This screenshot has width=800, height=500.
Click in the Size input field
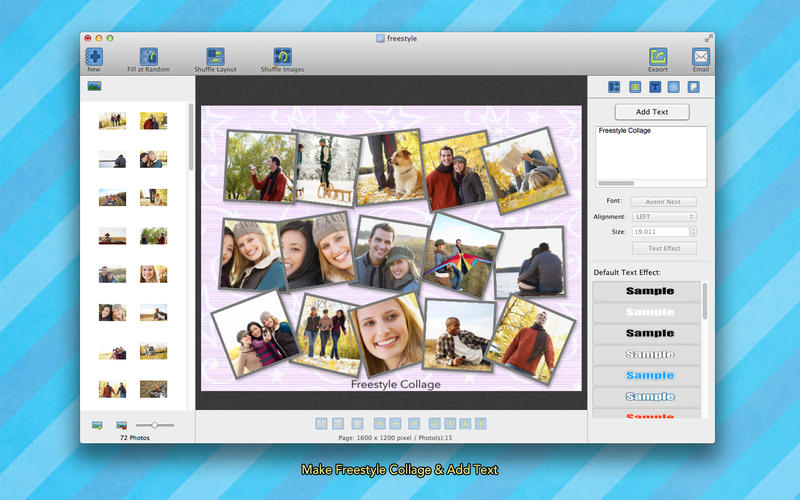tap(658, 232)
